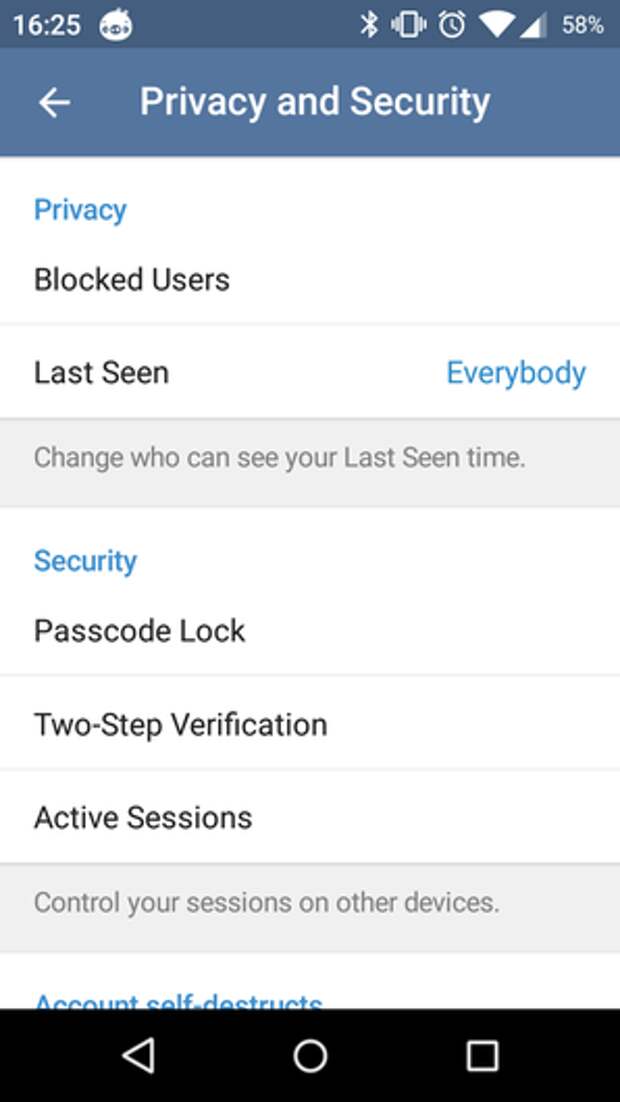Open Last Seen privacy setting
This screenshot has width=620, height=1102.
(310, 372)
